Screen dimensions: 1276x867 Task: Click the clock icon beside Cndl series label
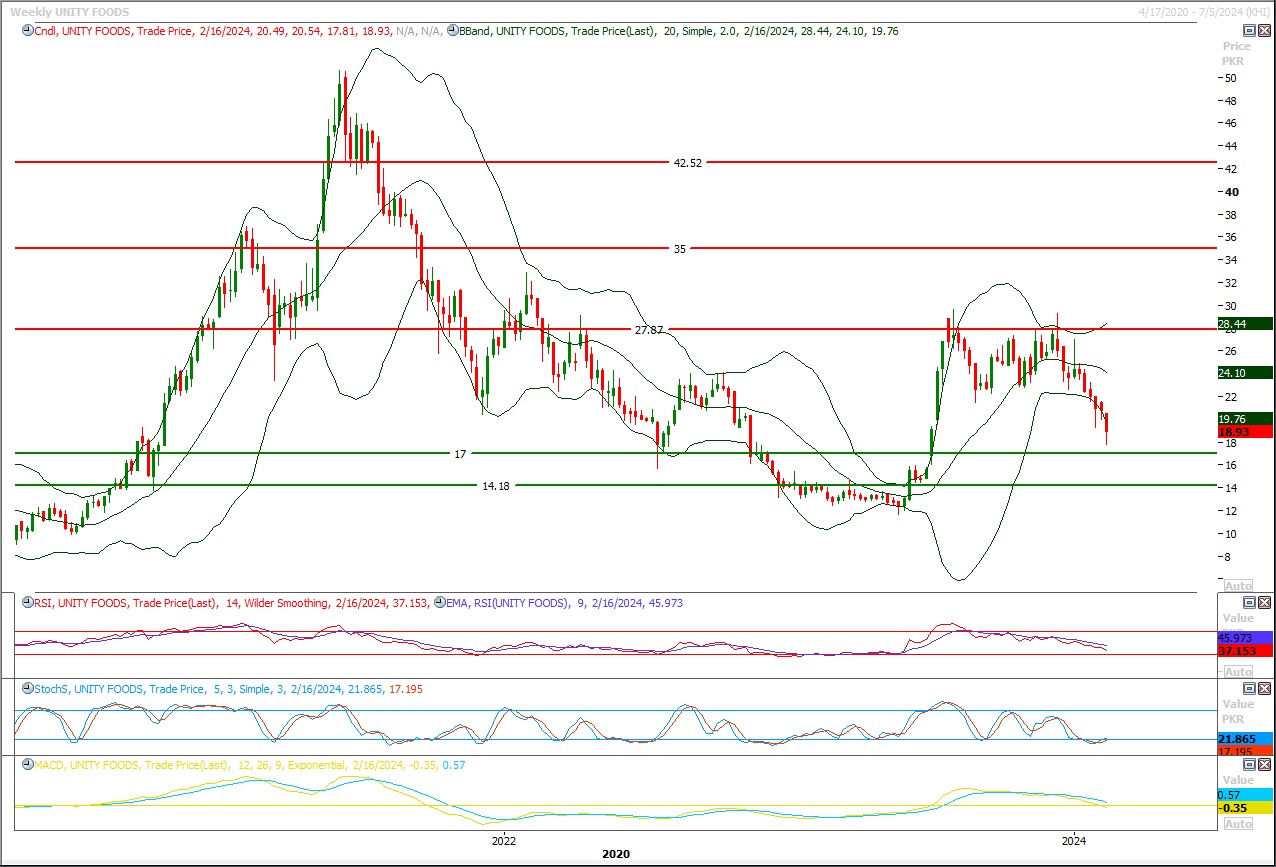(x=26, y=31)
